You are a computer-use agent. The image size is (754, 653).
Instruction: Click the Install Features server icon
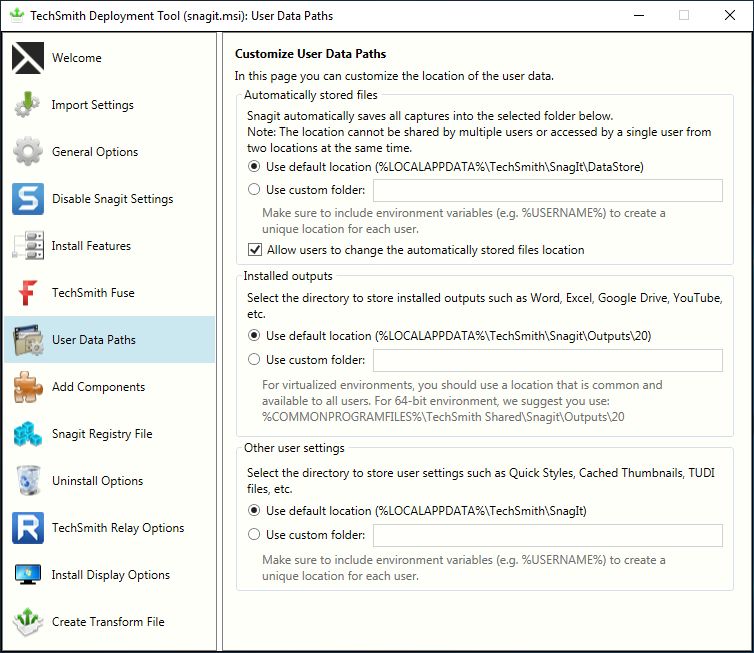28,246
